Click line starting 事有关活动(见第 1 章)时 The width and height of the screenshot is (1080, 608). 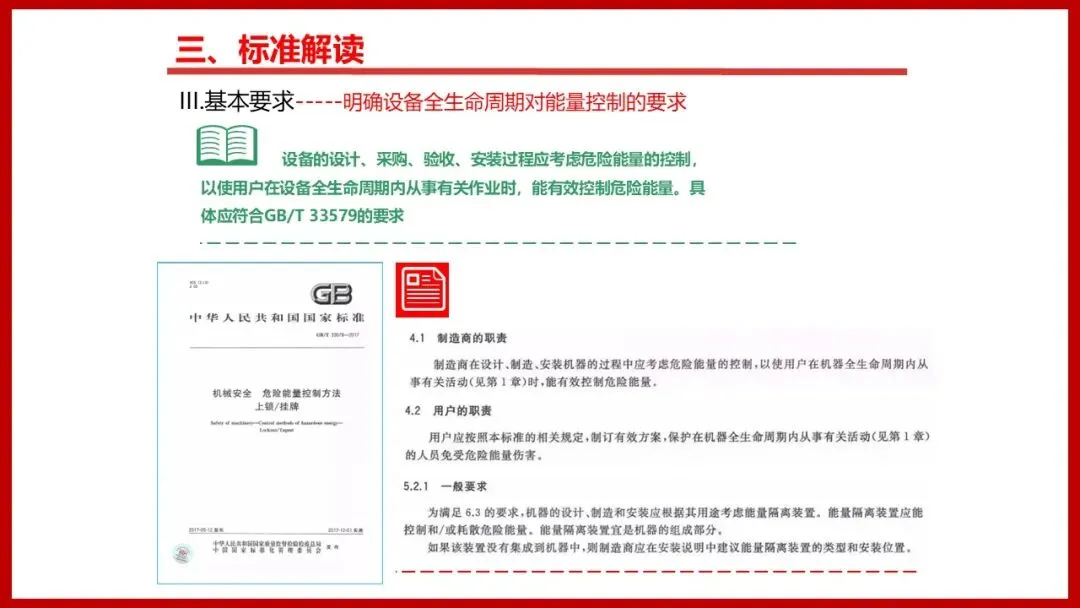pos(534,382)
